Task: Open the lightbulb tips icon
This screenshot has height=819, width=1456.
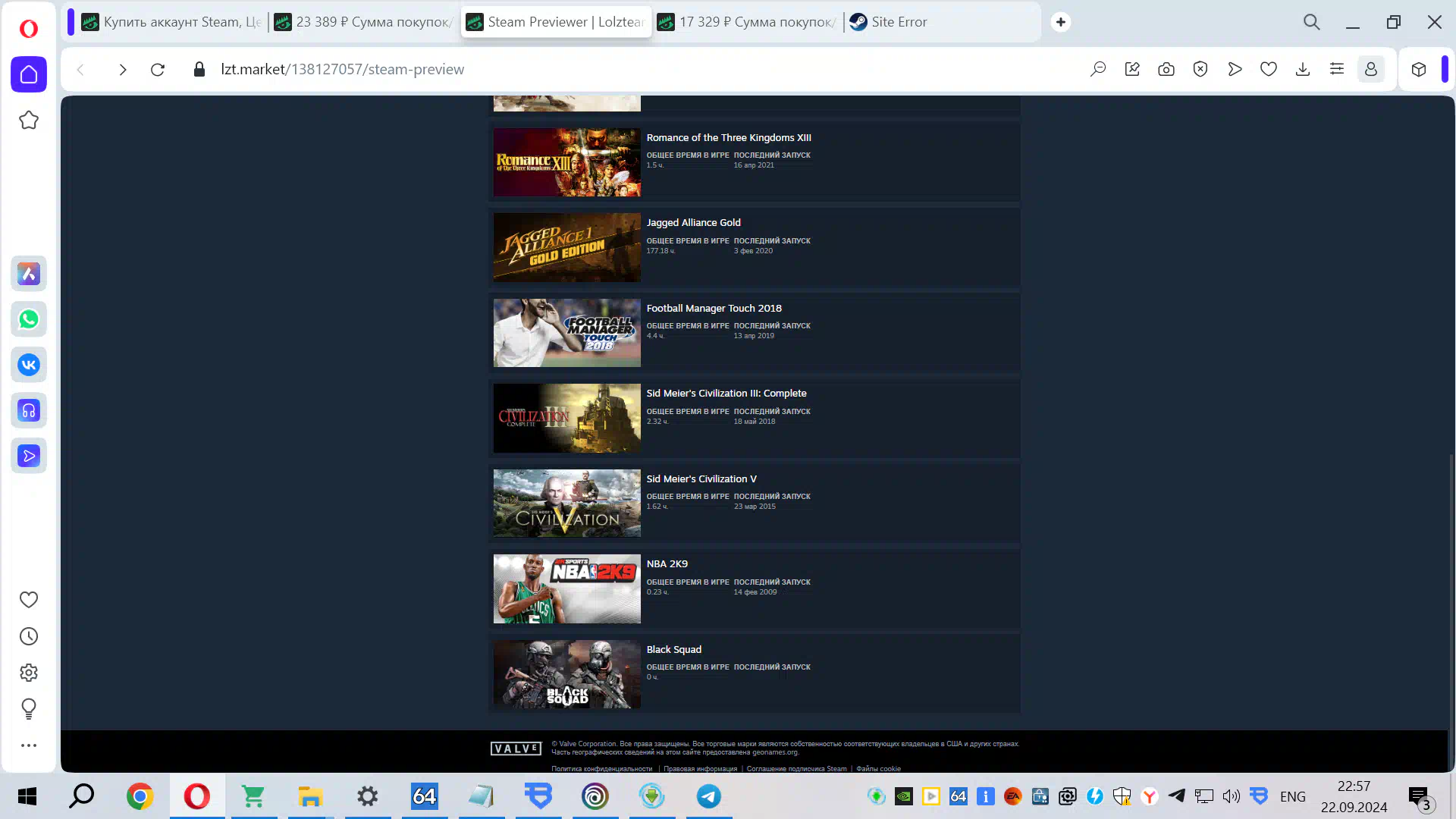Action: coord(29,709)
